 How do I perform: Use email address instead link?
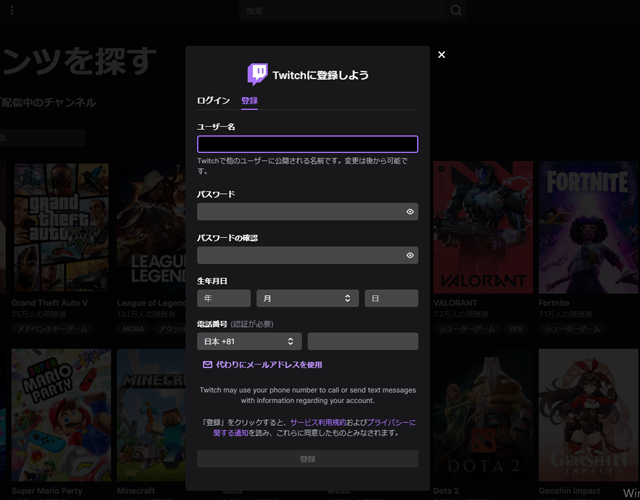click(x=269, y=365)
